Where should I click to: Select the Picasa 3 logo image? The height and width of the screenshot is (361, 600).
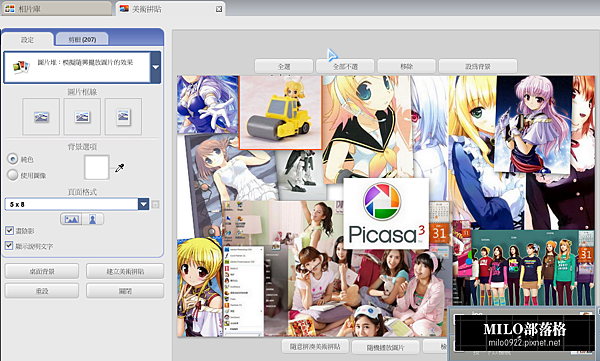pos(386,213)
